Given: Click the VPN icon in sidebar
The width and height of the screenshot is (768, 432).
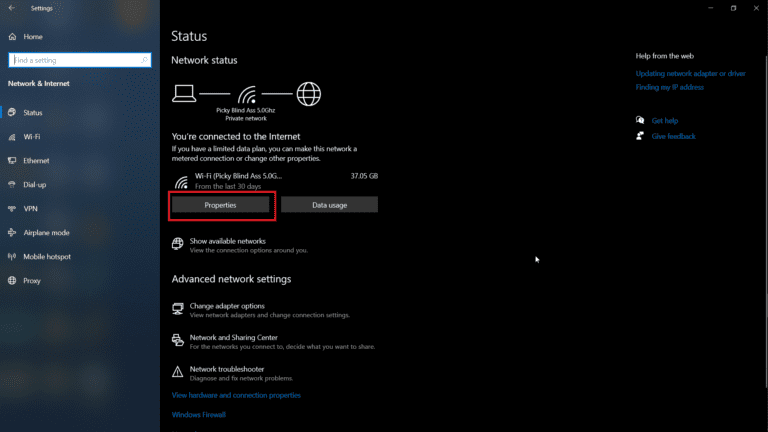Looking at the screenshot, I should (12, 209).
